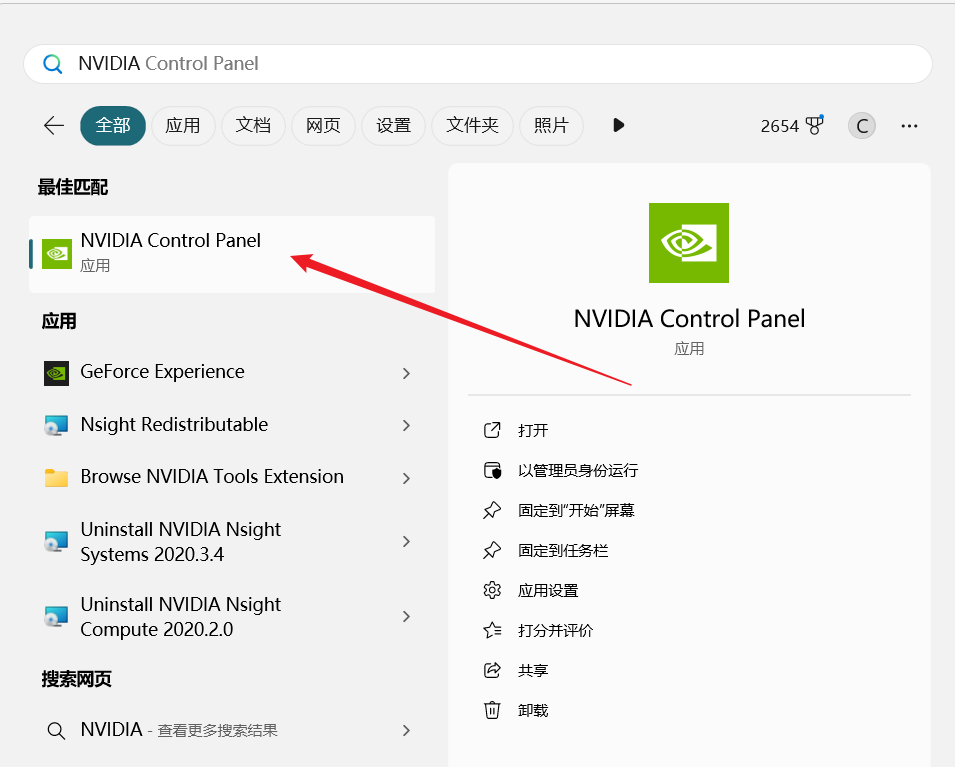The width and height of the screenshot is (955, 767).
Task: Click the Nsight Redistributable icon
Action: pos(56,425)
